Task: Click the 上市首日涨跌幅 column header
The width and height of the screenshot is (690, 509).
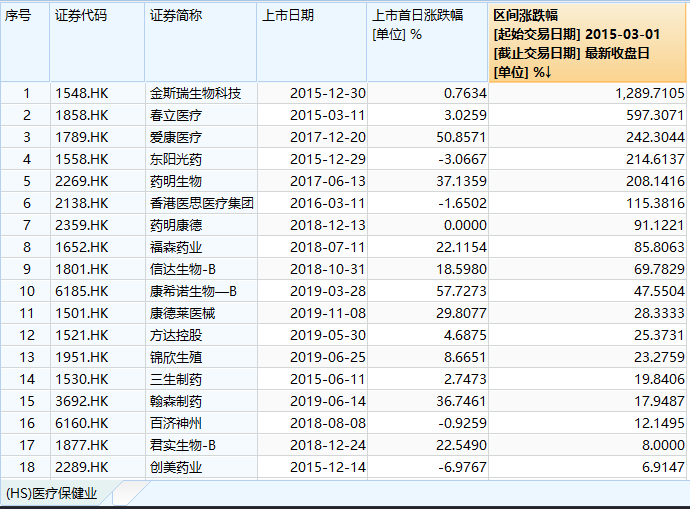Action: pos(427,43)
